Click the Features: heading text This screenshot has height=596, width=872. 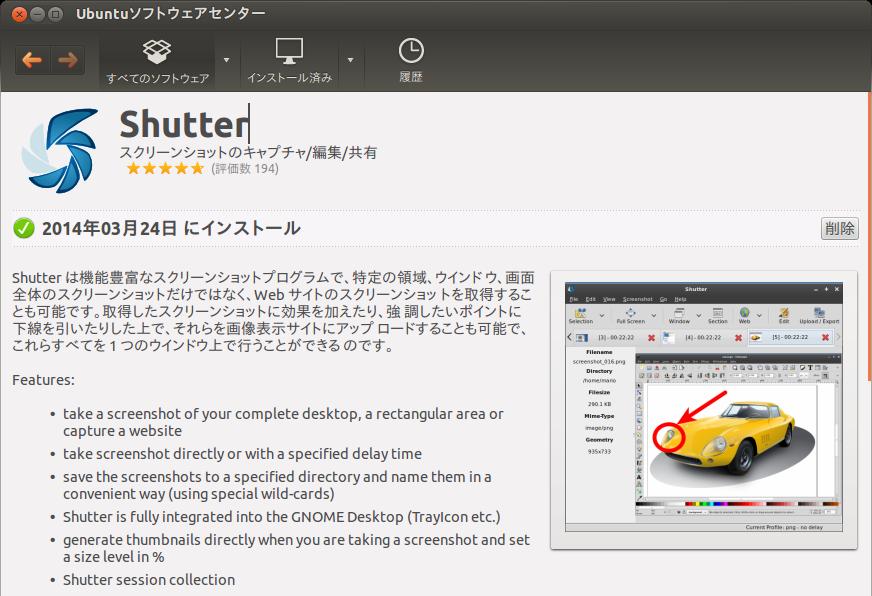pos(43,380)
